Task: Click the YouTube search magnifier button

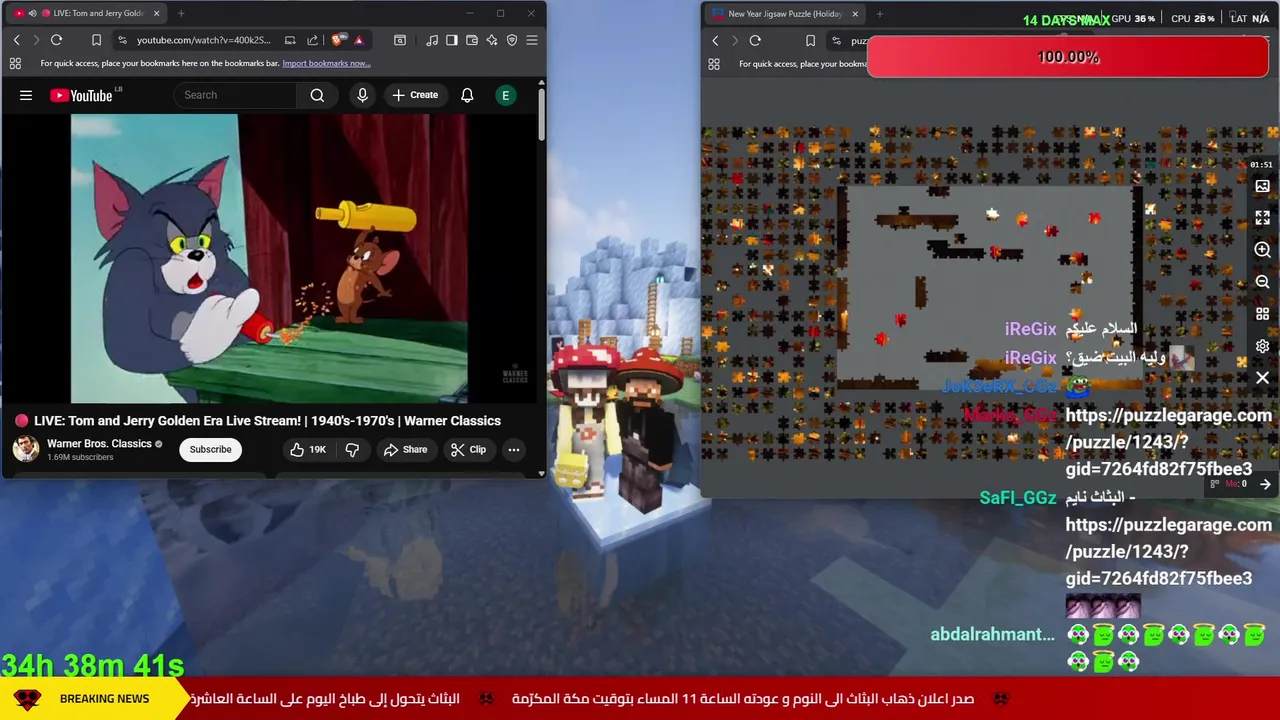Action: [x=317, y=95]
